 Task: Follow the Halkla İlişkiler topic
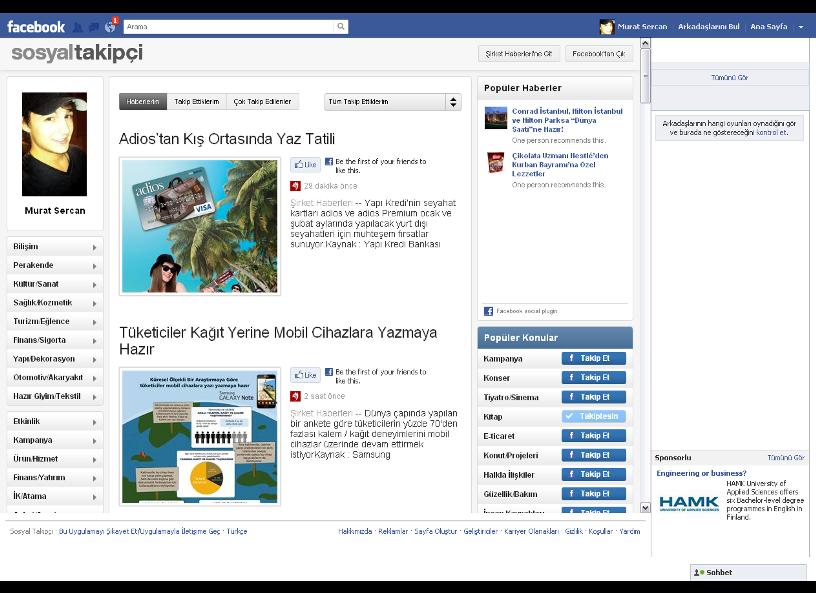(594, 474)
